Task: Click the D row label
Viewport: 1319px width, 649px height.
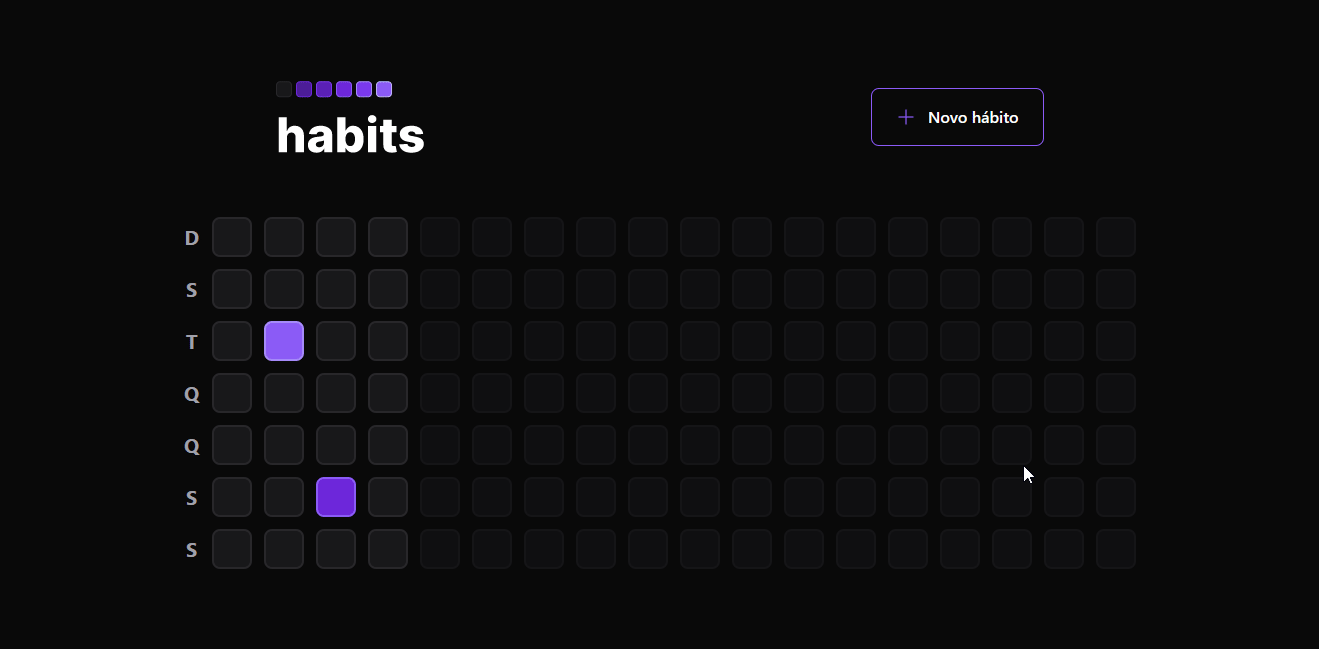Action: coord(192,237)
